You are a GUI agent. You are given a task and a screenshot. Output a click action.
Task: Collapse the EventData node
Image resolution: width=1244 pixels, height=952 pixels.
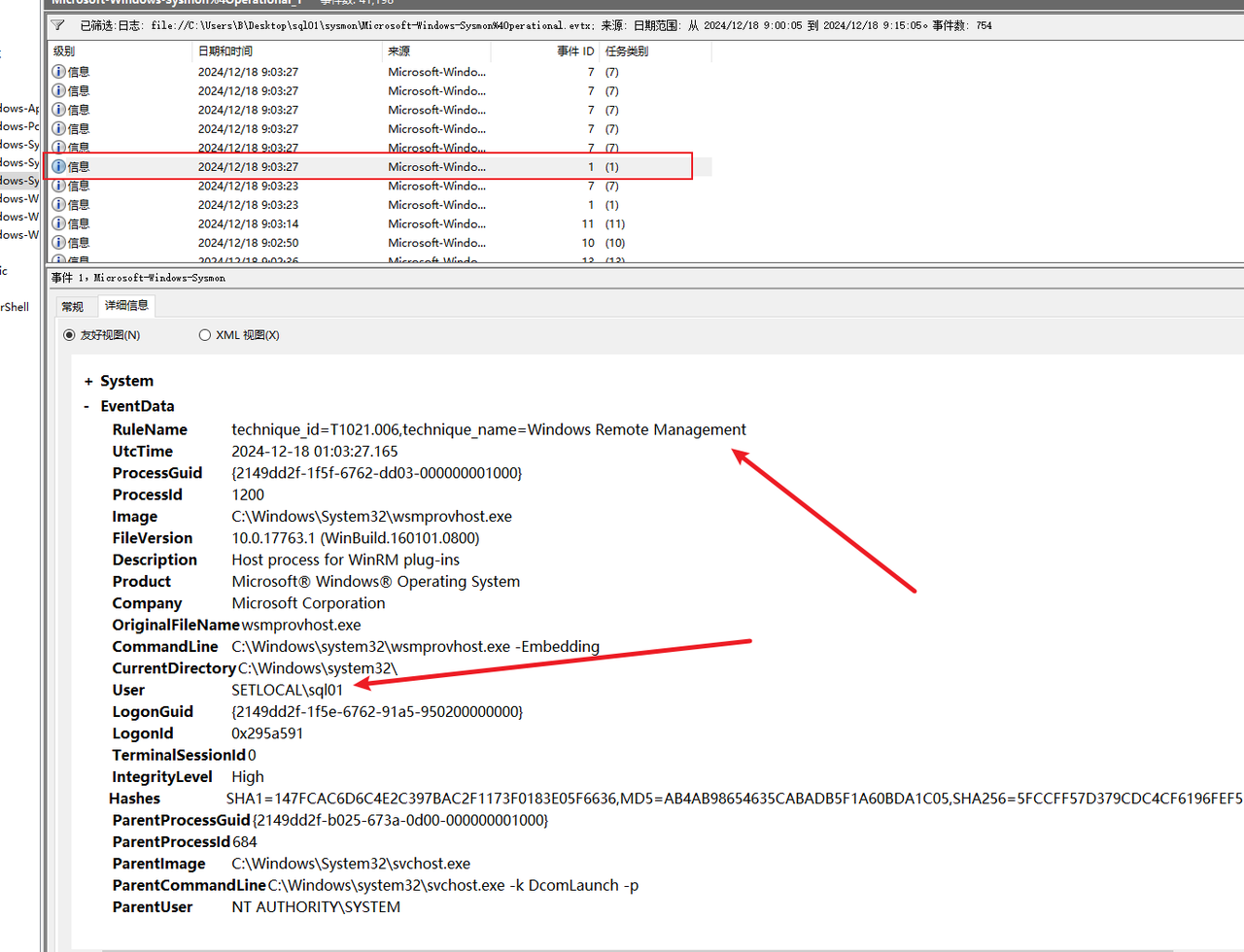point(87,407)
